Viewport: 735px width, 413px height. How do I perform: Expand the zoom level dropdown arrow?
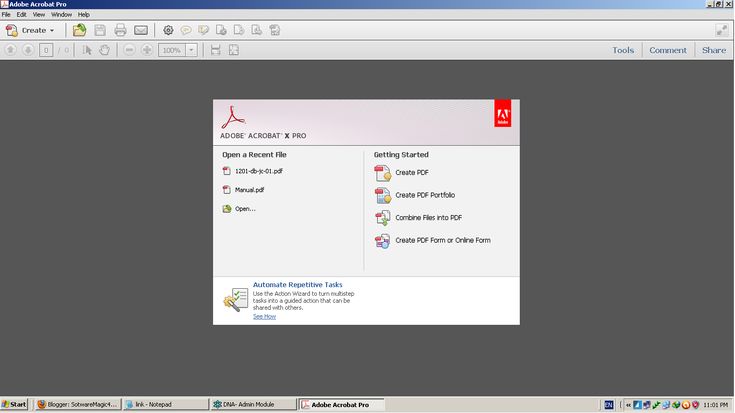[191, 50]
